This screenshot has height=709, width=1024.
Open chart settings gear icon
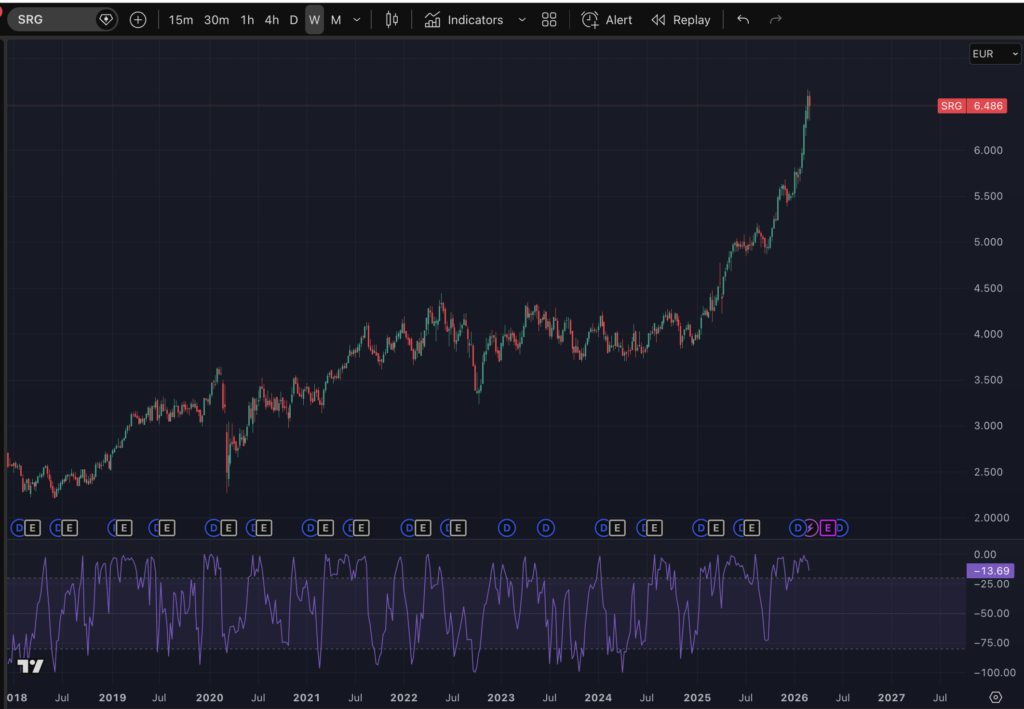[x=995, y=697]
